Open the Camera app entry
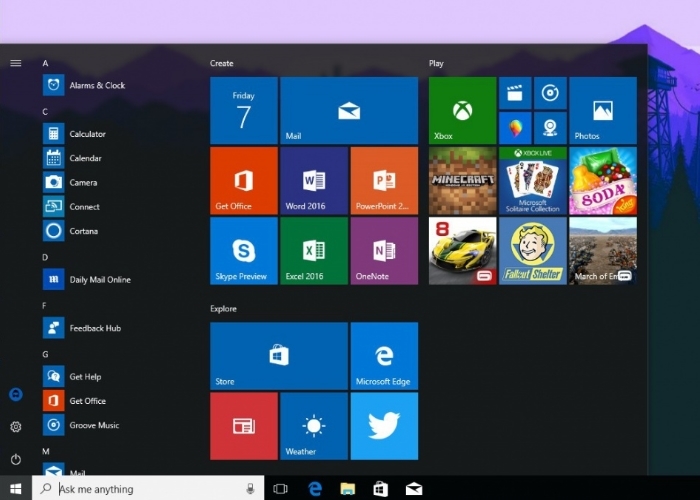This screenshot has width=700, height=500. 70,182
